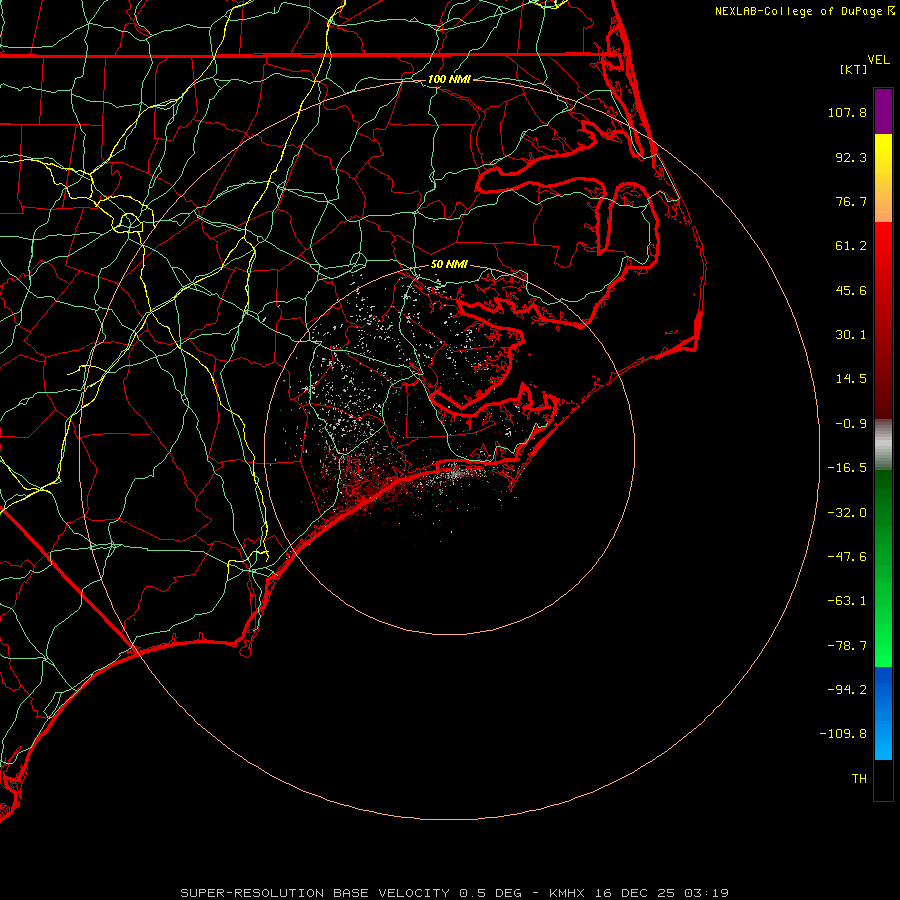Select the 92.3 legend value
Viewport: 900px width, 900px height.
click(x=851, y=157)
